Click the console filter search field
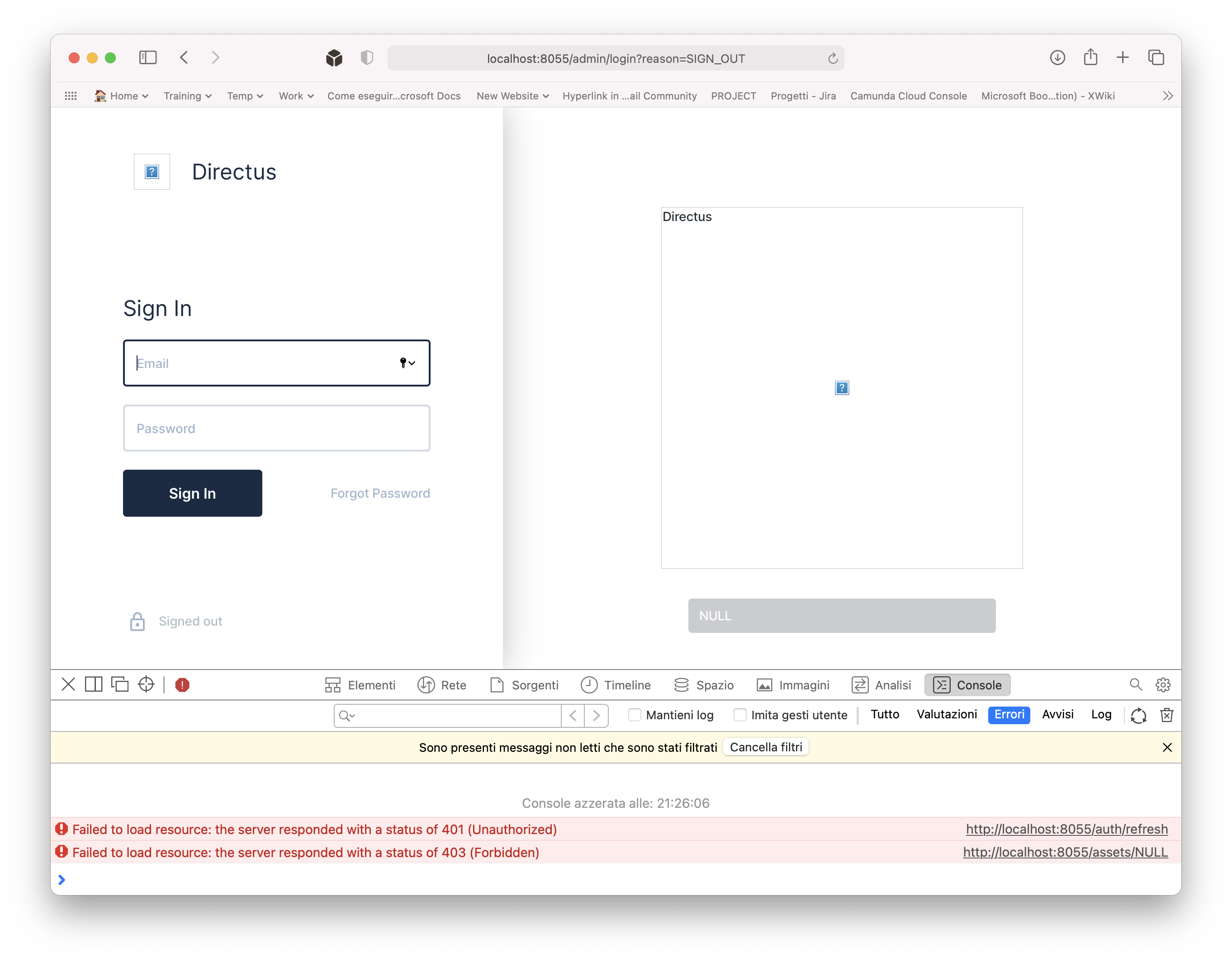The height and width of the screenshot is (962, 1232). [447, 716]
